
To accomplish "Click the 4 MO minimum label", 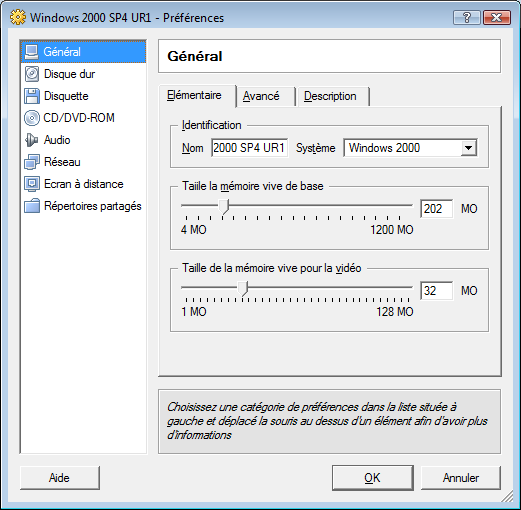I will [194, 230].
